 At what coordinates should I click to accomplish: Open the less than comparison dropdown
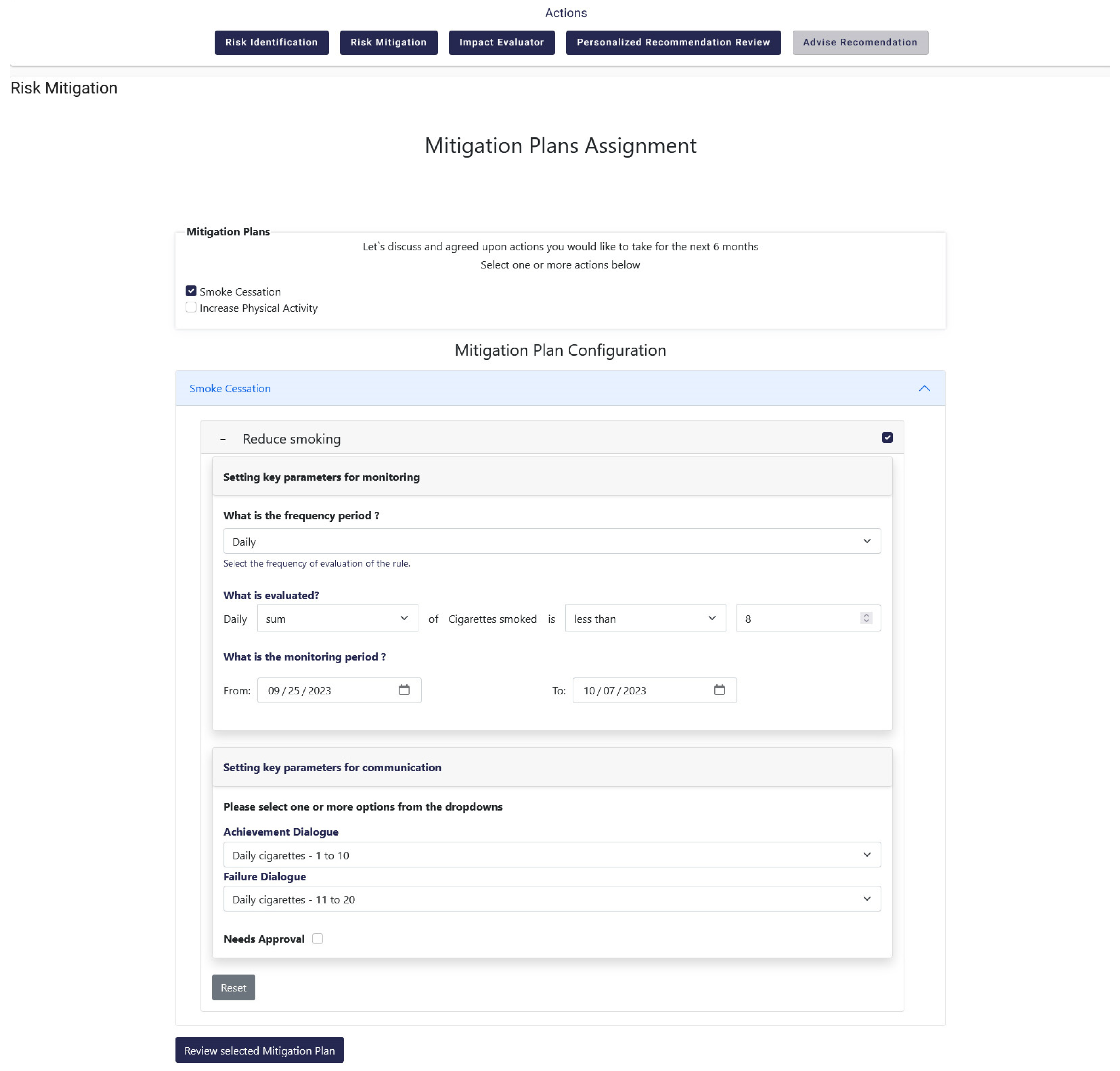(645, 618)
